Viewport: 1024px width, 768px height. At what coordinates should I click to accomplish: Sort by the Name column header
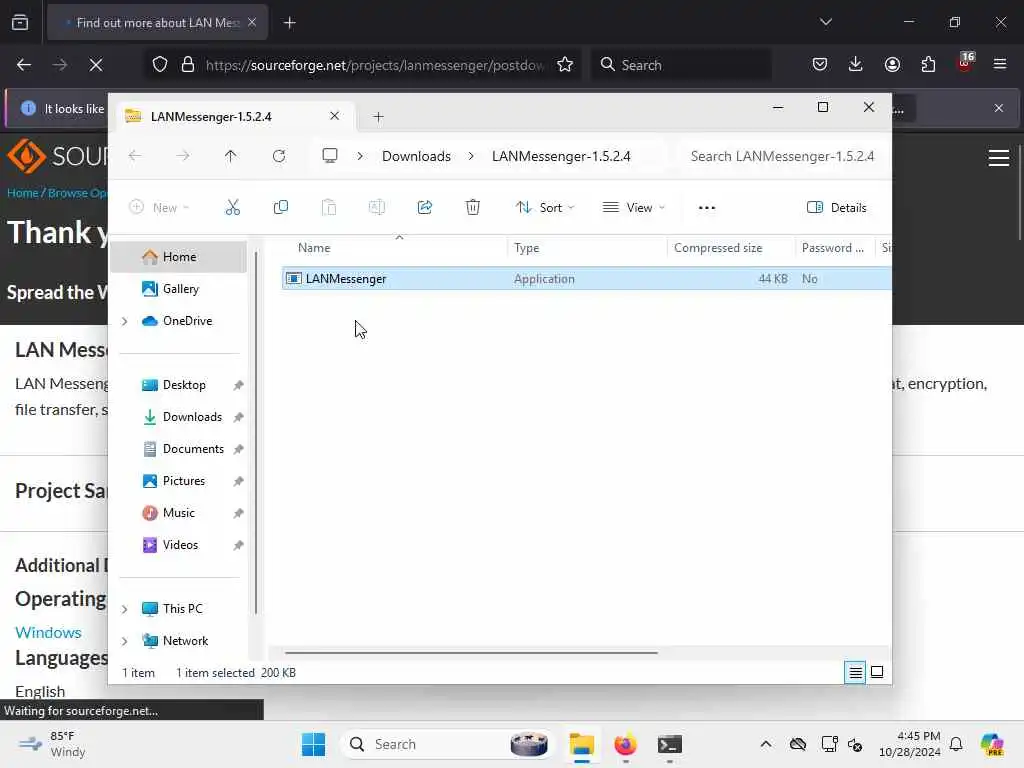tap(313, 248)
